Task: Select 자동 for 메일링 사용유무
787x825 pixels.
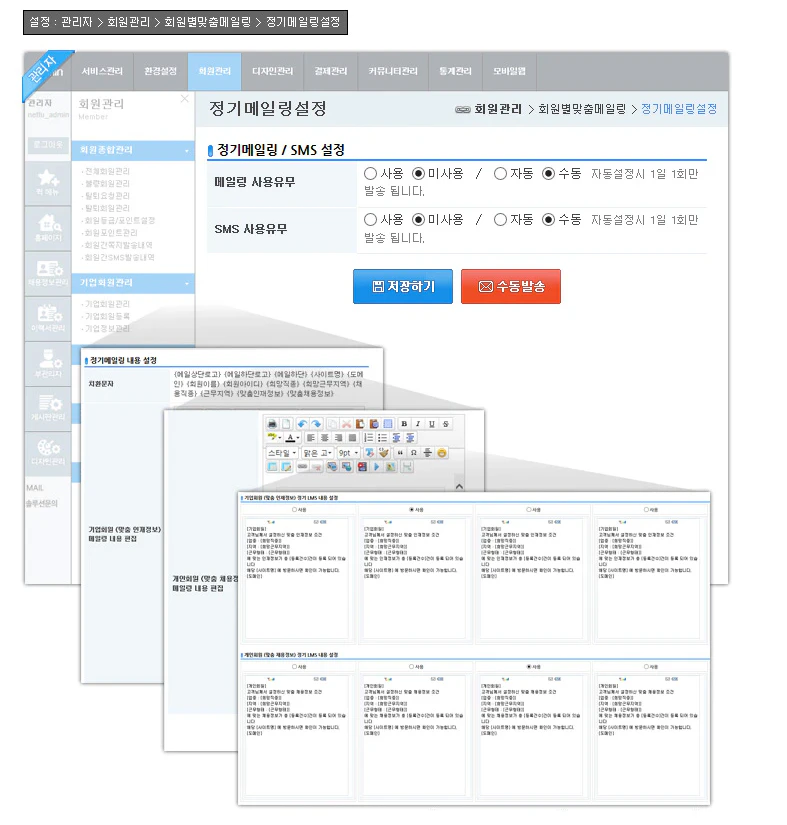Action: tap(500, 173)
